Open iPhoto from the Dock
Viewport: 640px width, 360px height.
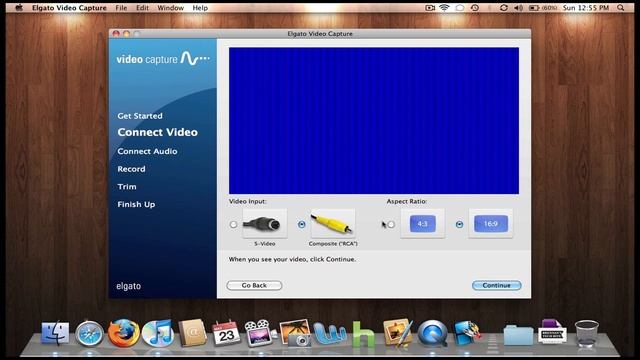coord(296,333)
